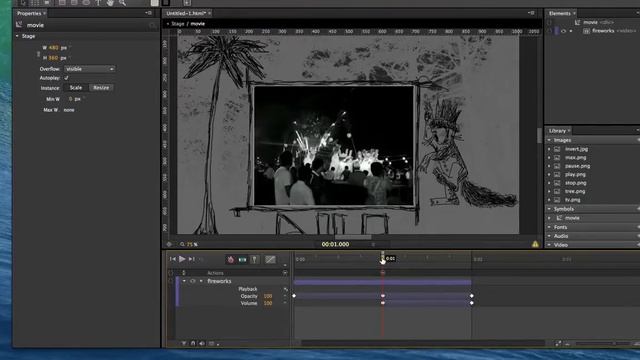Select the movie symbol in Library
Screen dimensions: 640x360
[x=572, y=218]
